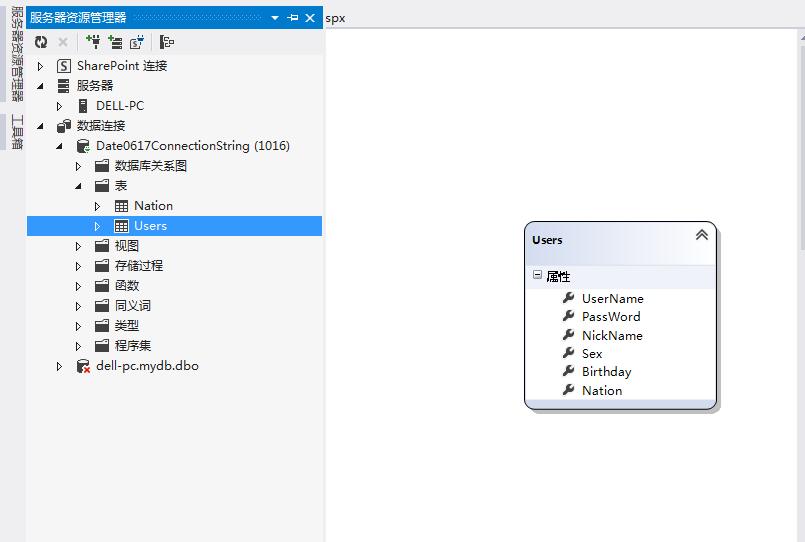This screenshot has width=805, height=542.
Task: Expand the SharePoint 连接 node
Action: (41, 66)
